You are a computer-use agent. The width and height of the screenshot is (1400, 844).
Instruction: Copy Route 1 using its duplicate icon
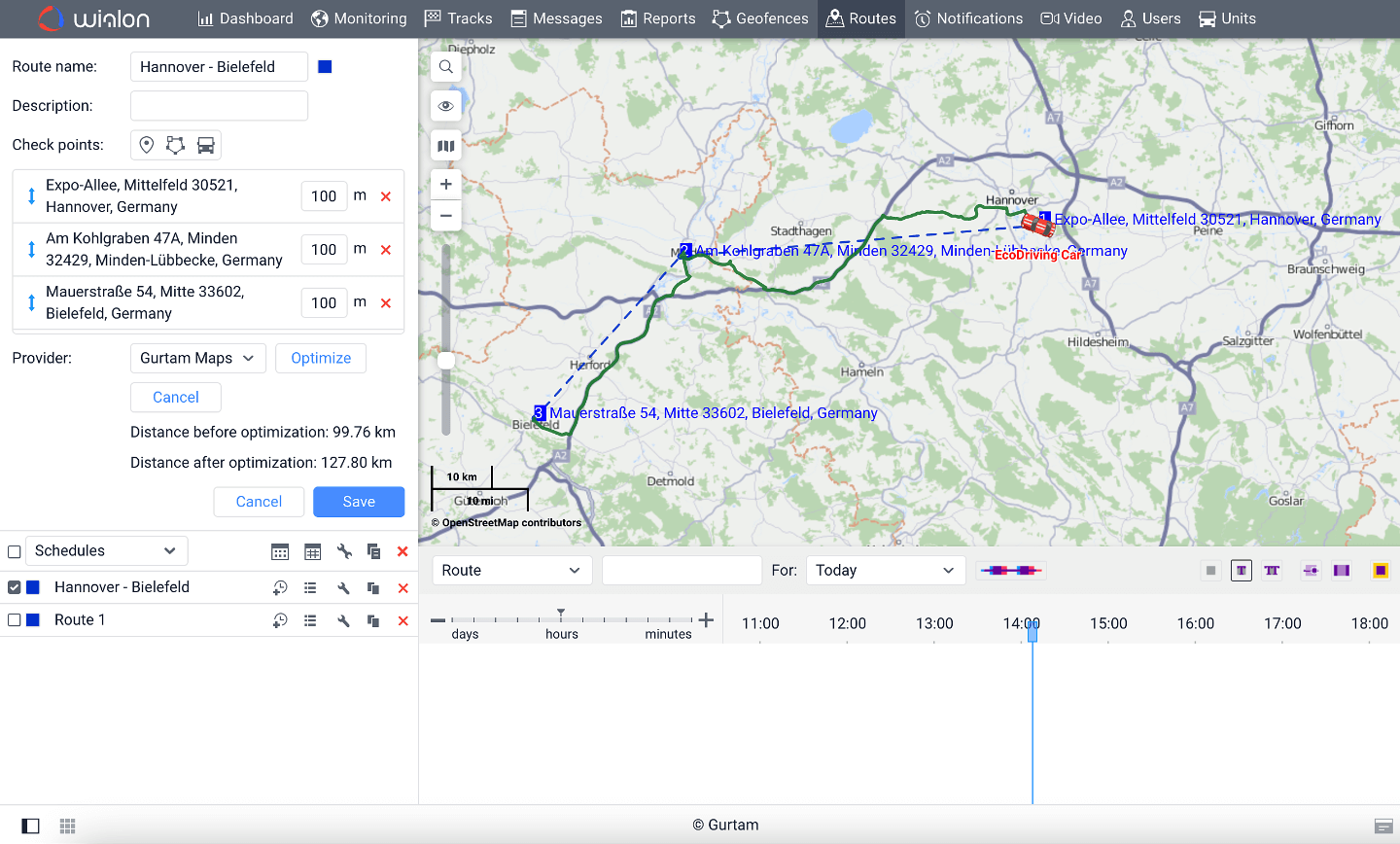pos(373,619)
